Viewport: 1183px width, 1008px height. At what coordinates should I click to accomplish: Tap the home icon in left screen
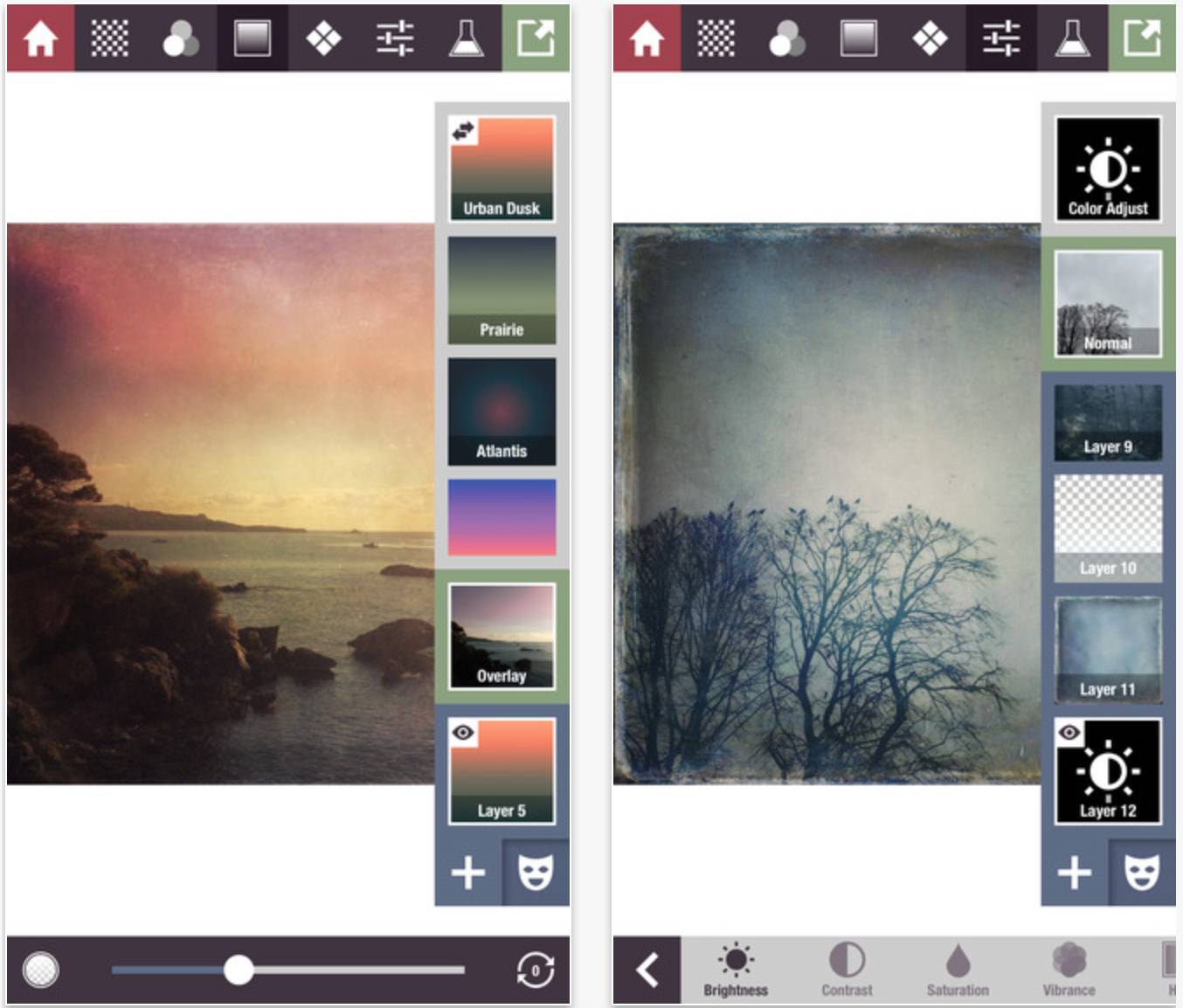40,38
